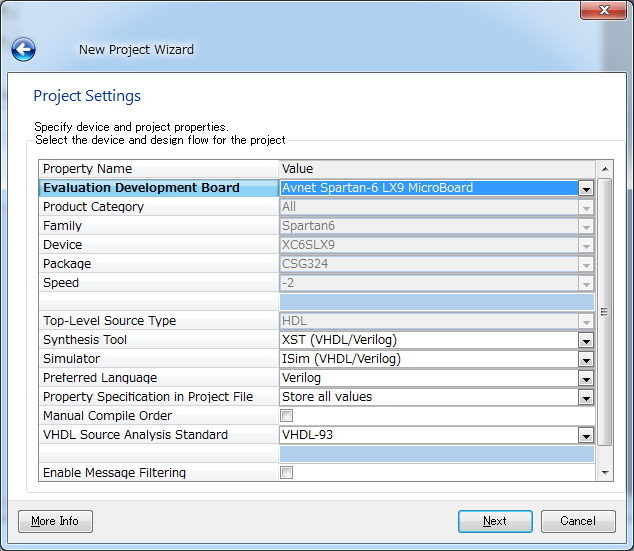Go back with the blue arrow button
Viewport: 634px width, 551px height.
(x=23, y=49)
